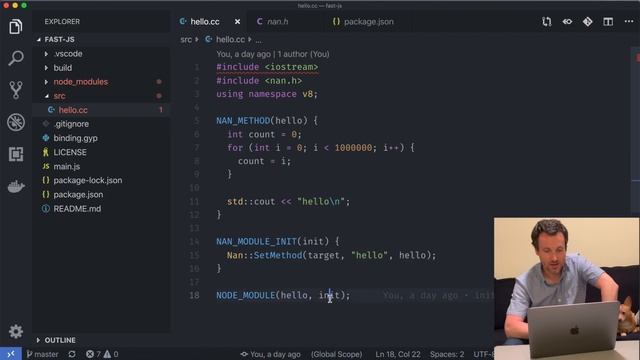Viewport: 640px width, 360px height.
Task: Collapse the src folder
Action: click(x=59, y=96)
